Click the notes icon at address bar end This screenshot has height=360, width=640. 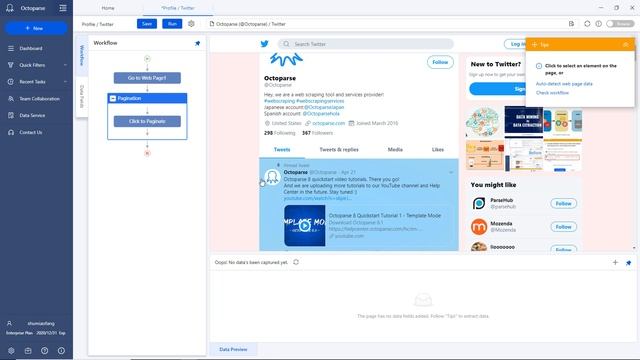pos(571,24)
